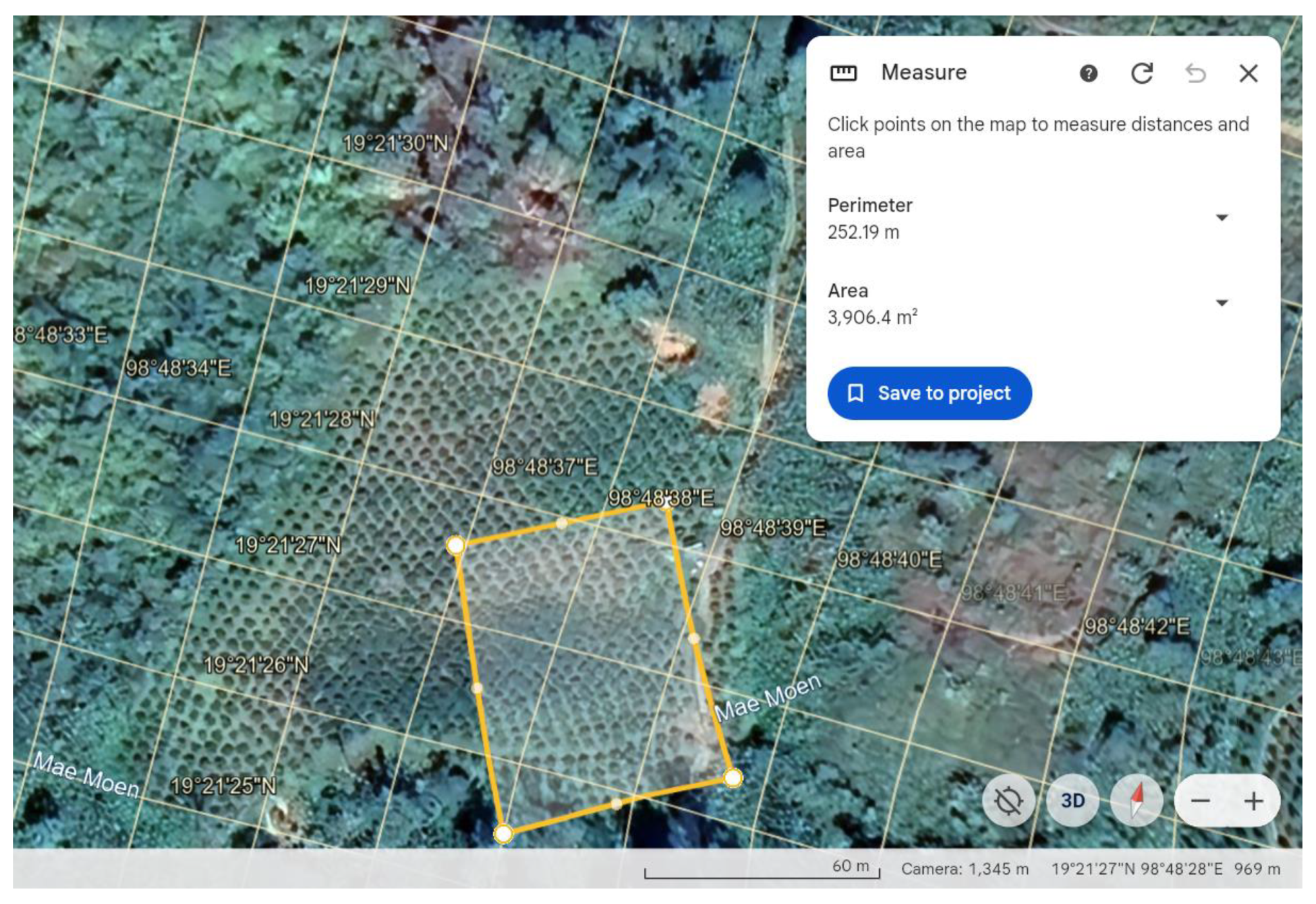Click the red compass icon
Viewport: 1316px width, 904px height.
click(x=1137, y=801)
